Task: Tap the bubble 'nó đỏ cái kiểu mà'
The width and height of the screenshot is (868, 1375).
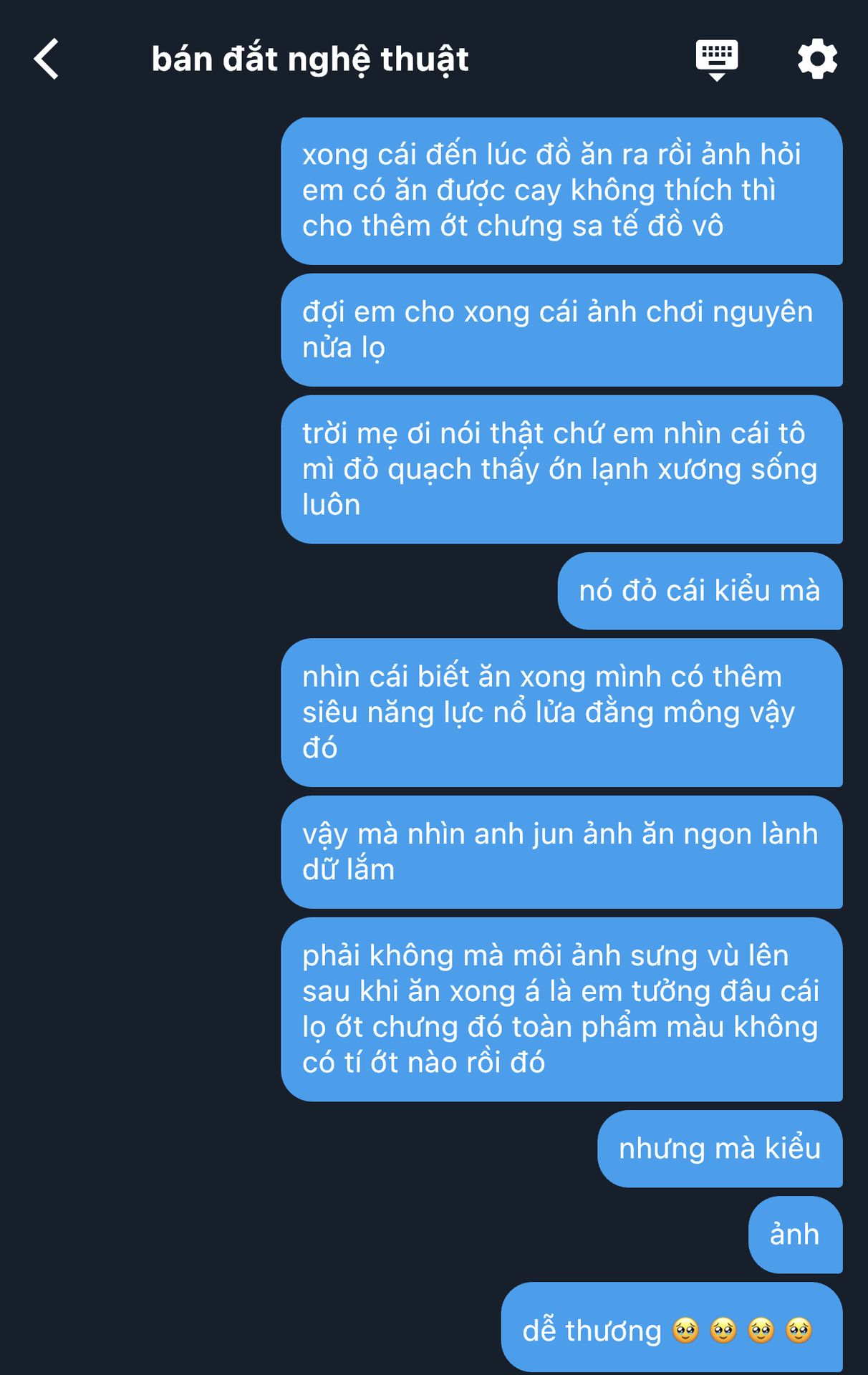Action: [x=700, y=591]
